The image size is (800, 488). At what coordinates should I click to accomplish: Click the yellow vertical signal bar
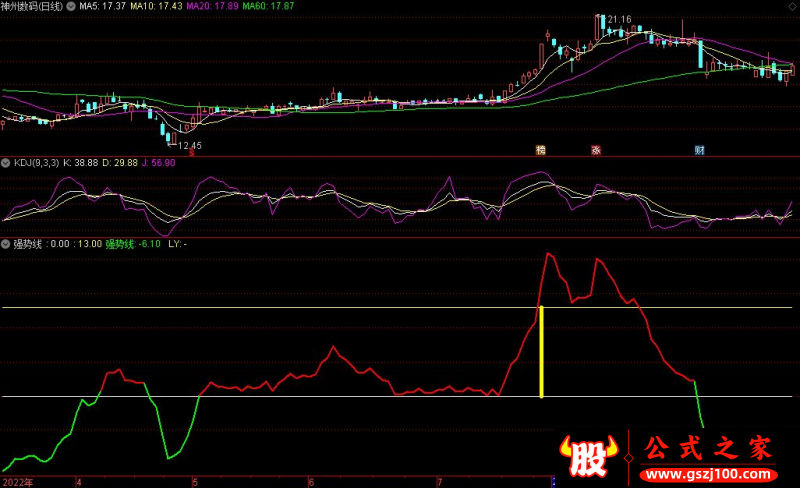541,352
